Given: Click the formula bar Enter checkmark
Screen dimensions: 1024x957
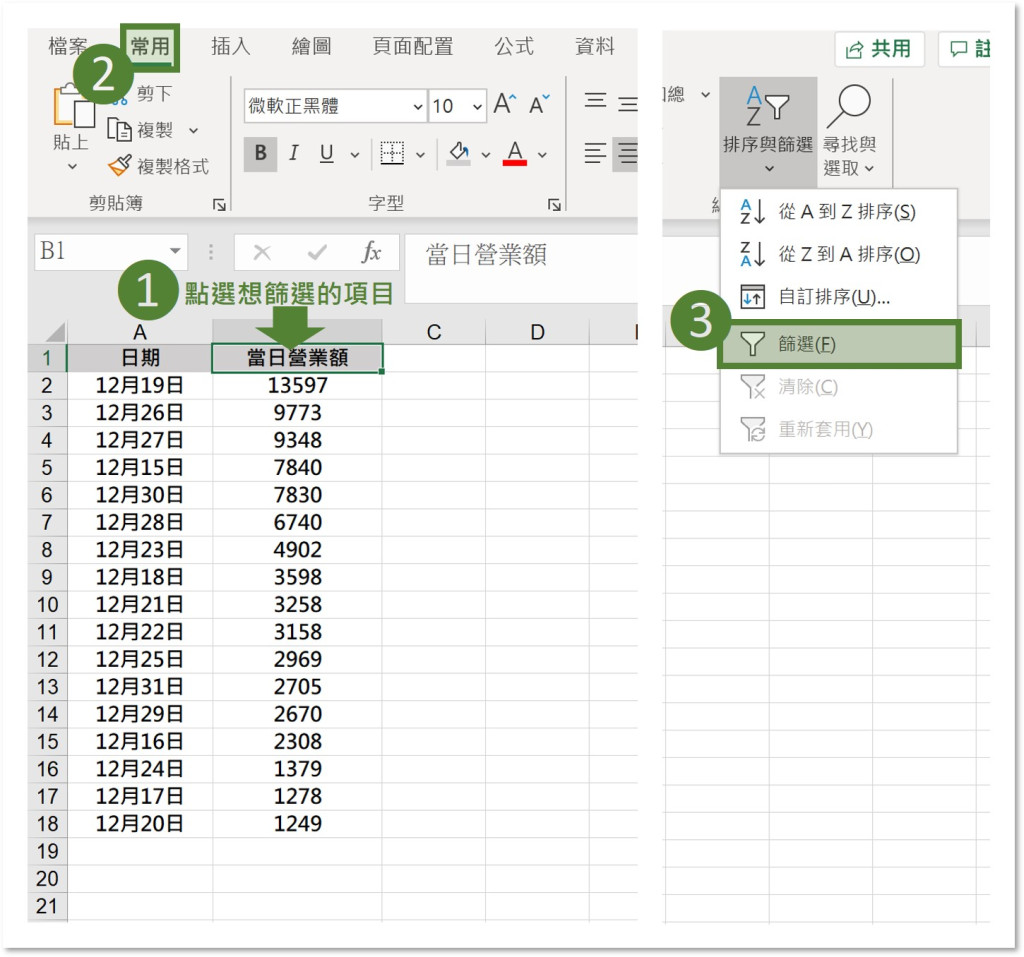Looking at the screenshot, I should (x=317, y=252).
